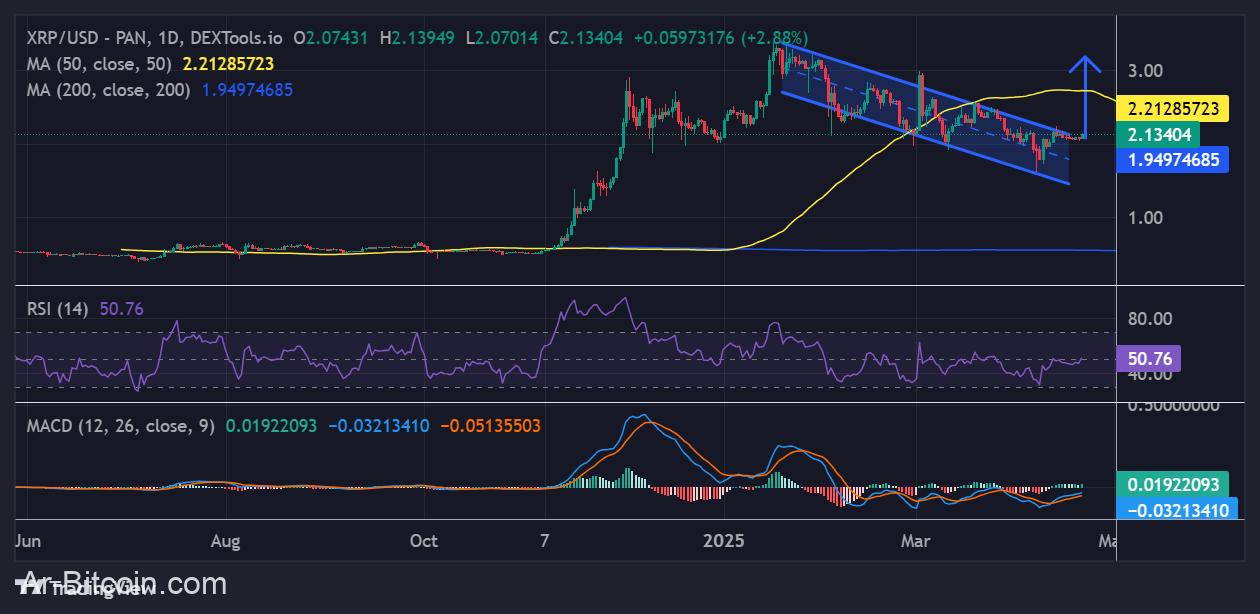Click the Mar date axis label

(916, 541)
